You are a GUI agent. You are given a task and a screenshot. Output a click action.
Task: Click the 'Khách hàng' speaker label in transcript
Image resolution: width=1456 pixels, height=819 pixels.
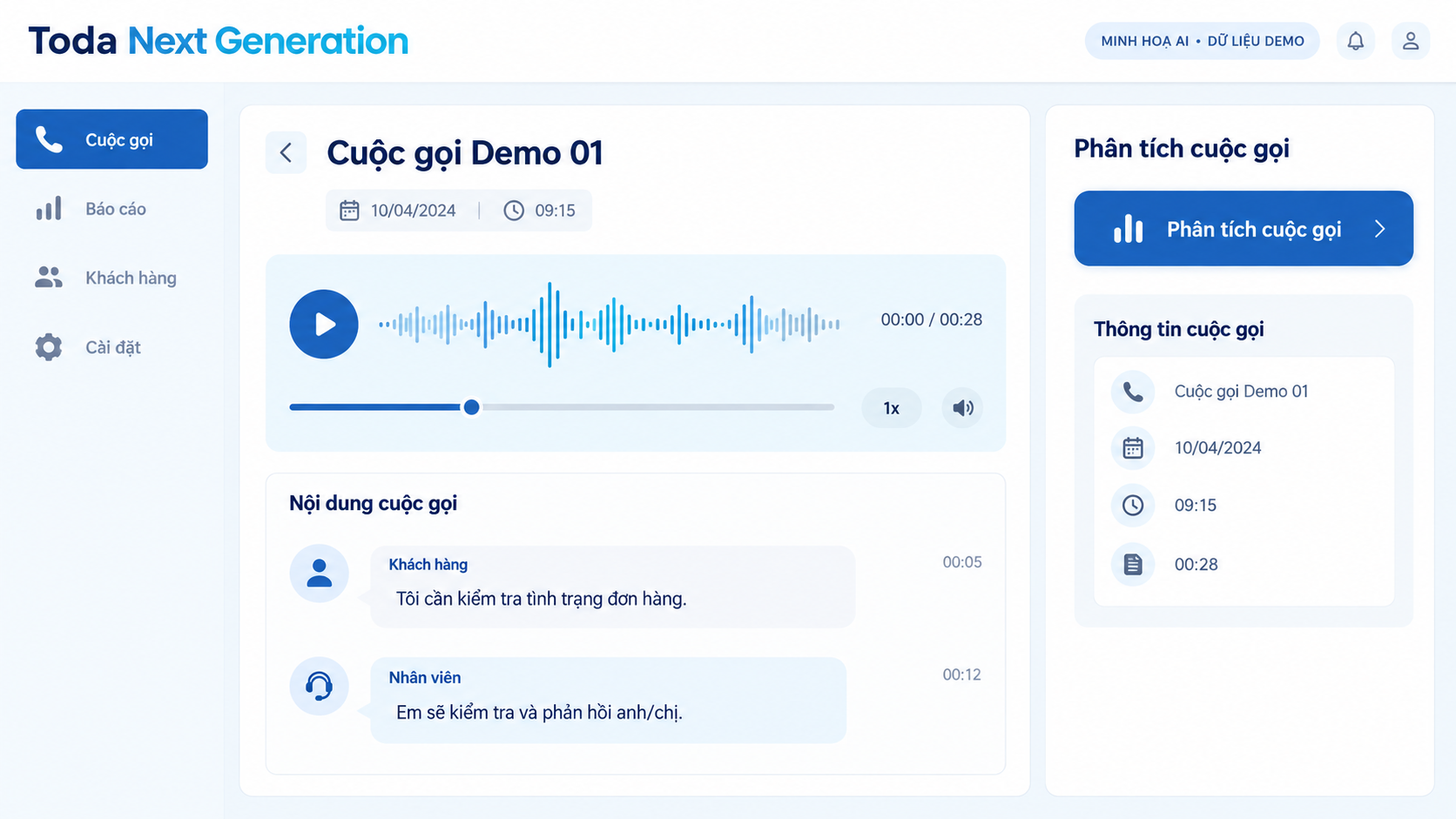pyautogui.click(x=428, y=565)
